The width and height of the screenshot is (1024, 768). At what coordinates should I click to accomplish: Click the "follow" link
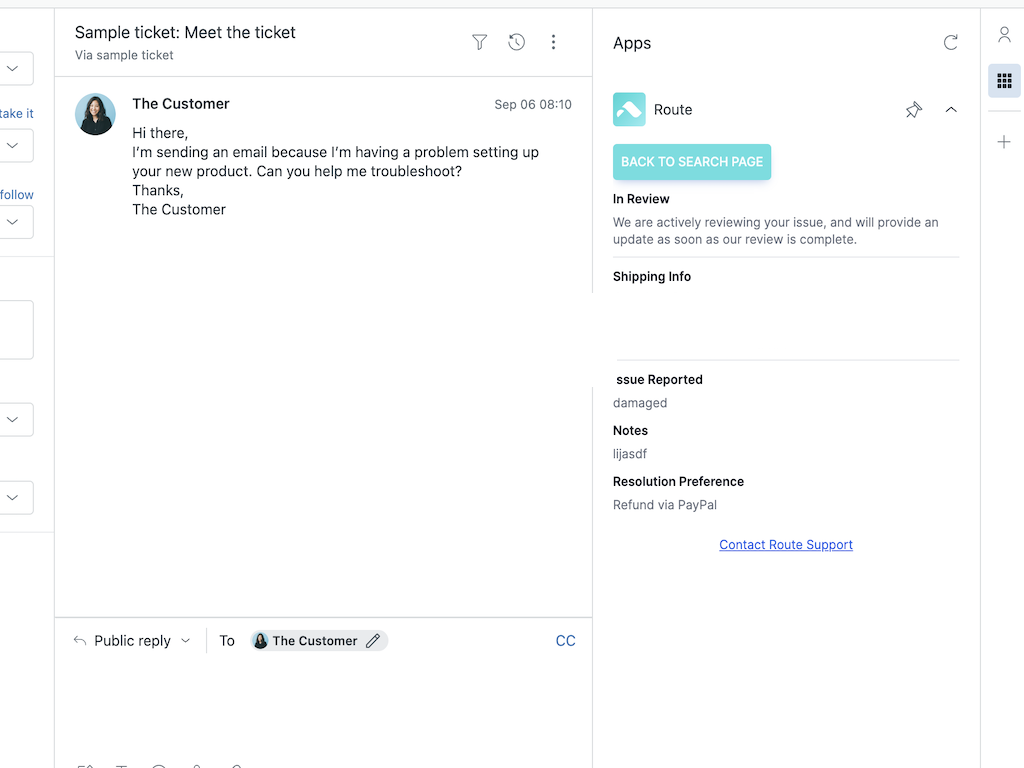click(x=17, y=195)
